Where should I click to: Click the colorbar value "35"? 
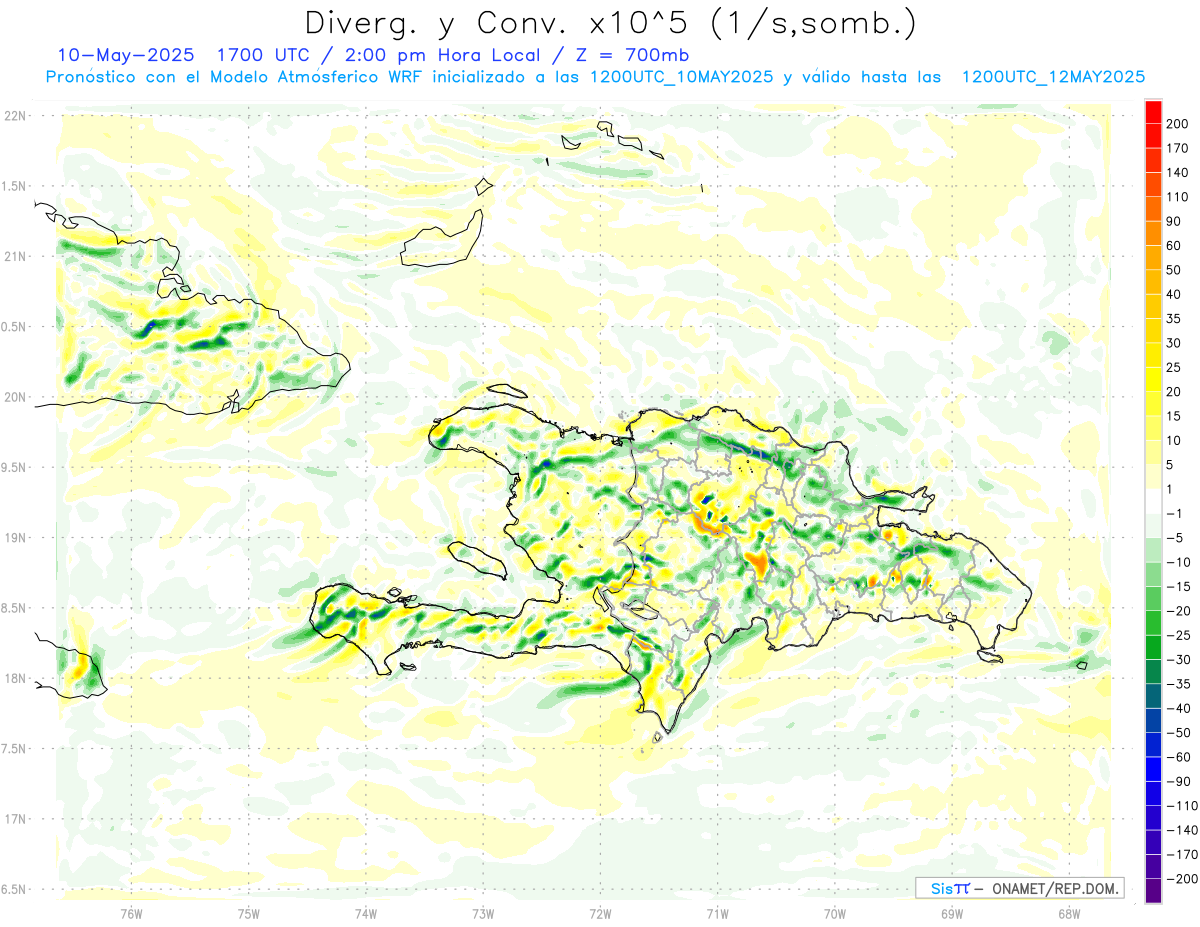(x=1174, y=319)
